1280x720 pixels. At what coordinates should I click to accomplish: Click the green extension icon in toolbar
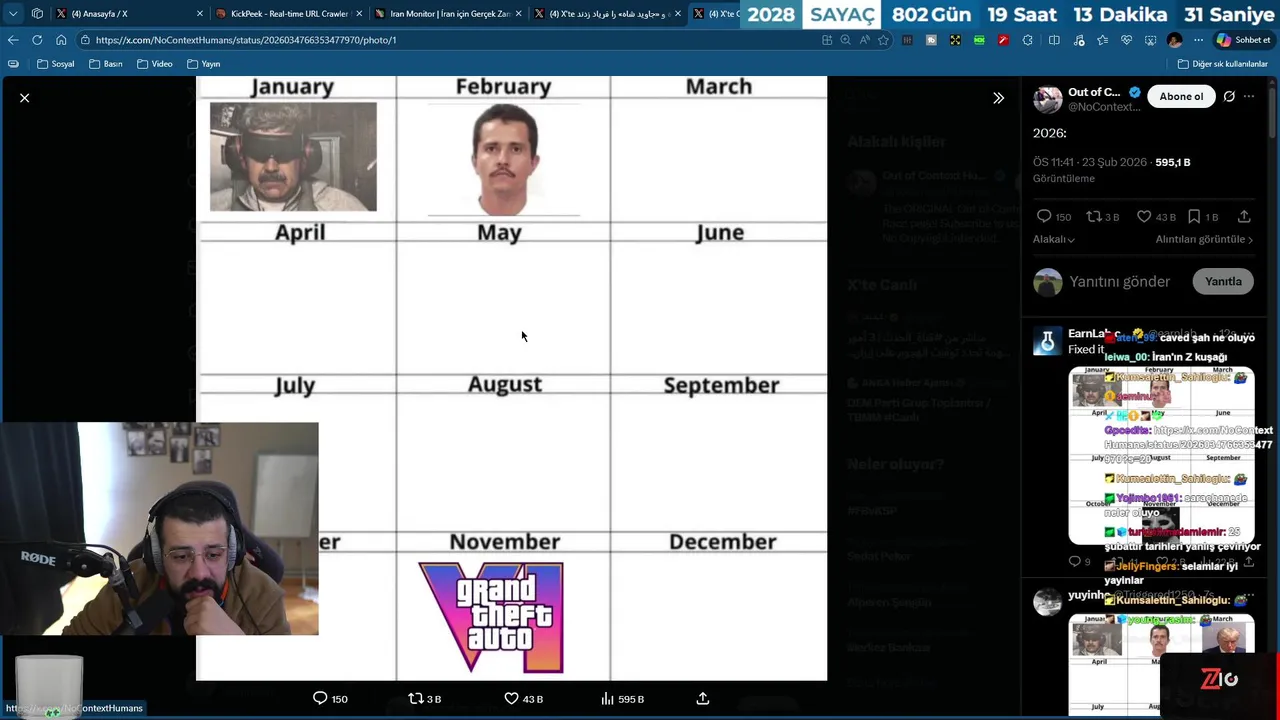point(979,40)
